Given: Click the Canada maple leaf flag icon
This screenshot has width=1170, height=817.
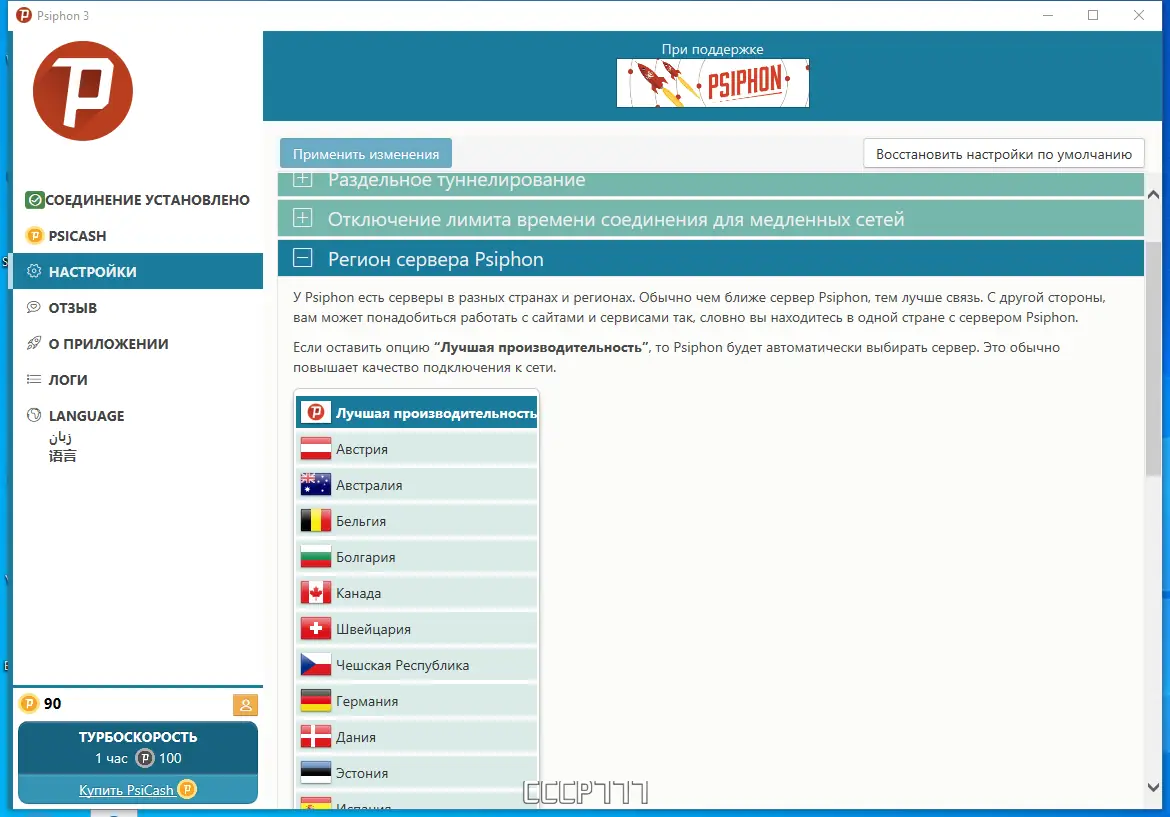Looking at the screenshot, I should coord(316,593).
